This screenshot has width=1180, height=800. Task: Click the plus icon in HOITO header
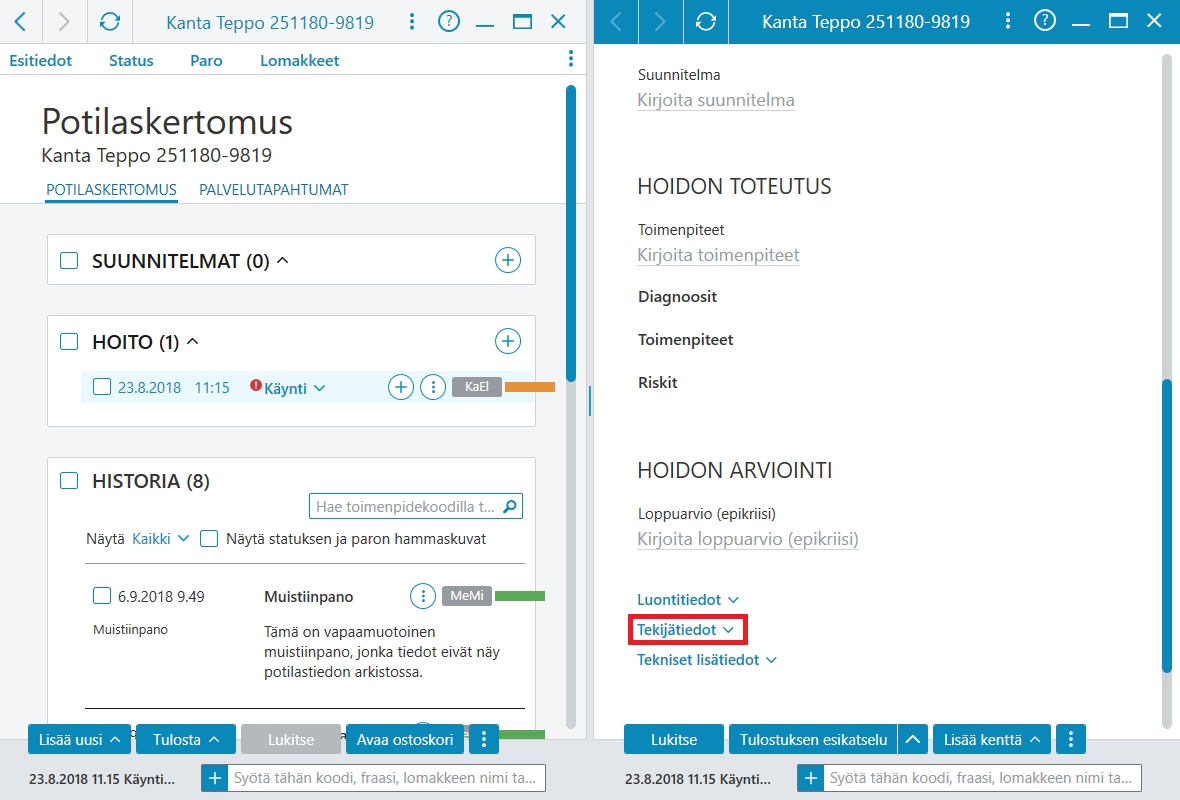(x=508, y=342)
